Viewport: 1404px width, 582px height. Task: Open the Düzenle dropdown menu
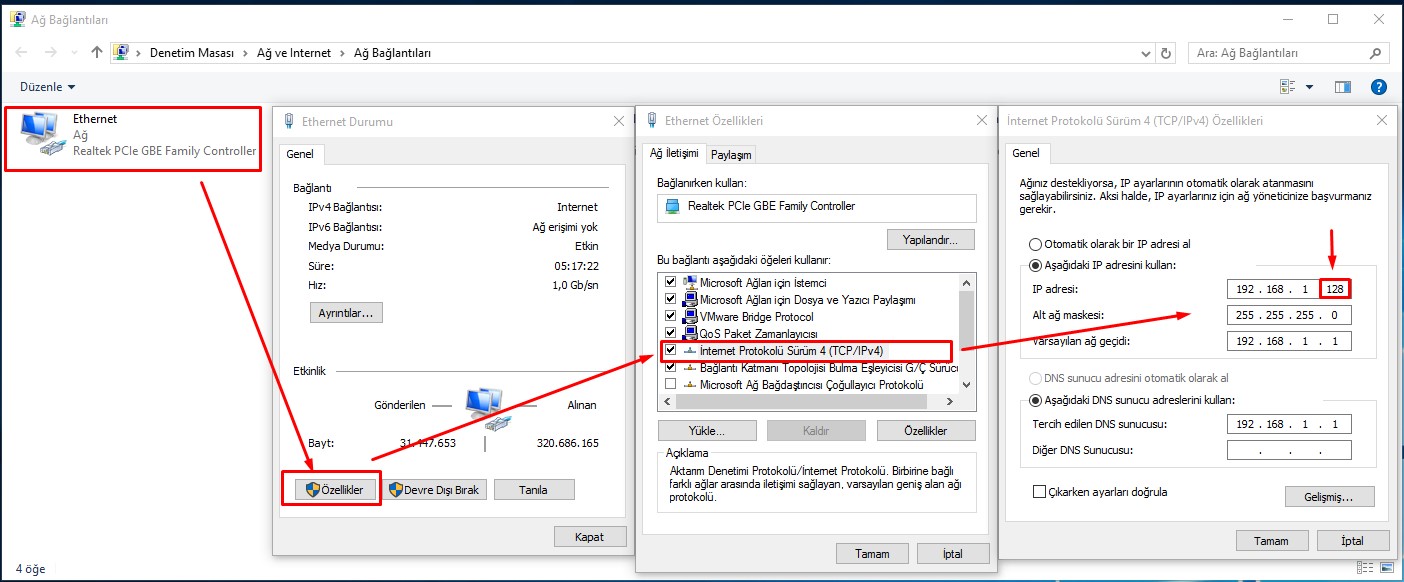tap(48, 87)
